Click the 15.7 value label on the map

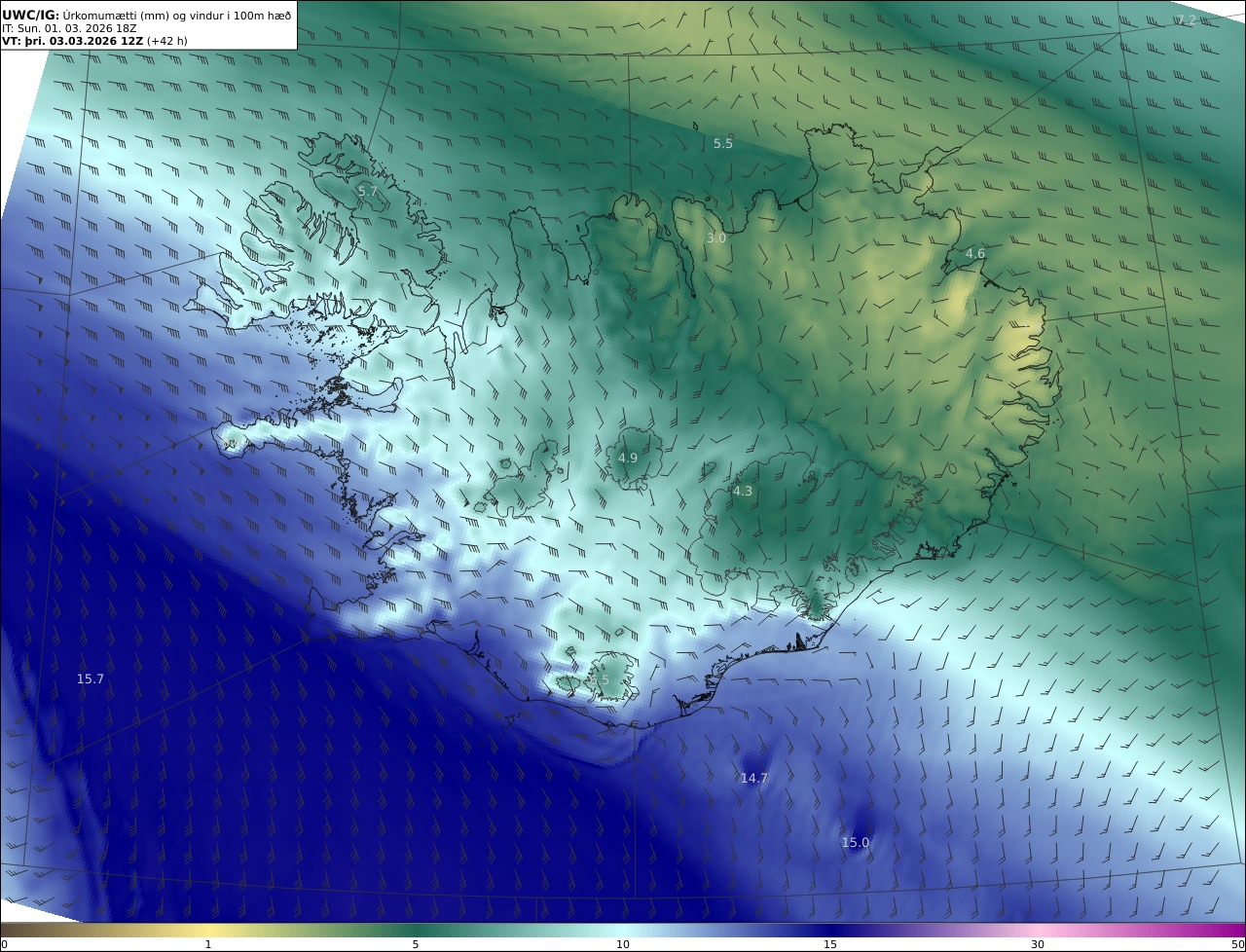tap(91, 678)
